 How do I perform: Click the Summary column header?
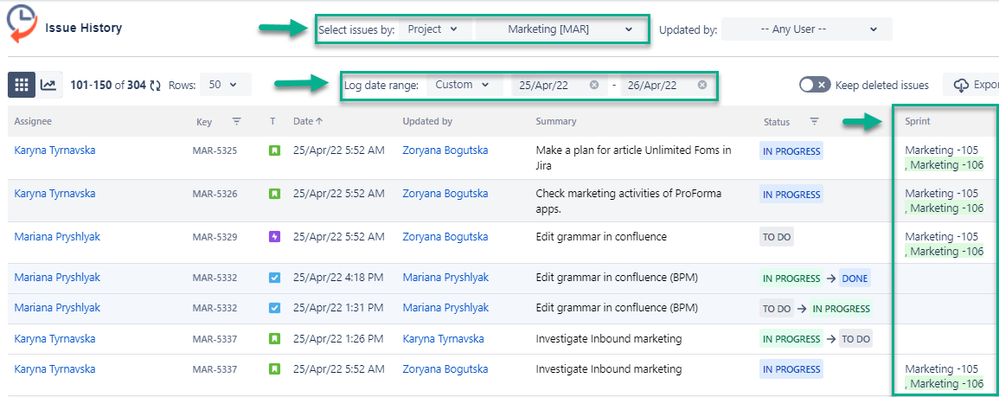pyautogui.click(x=556, y=121)
